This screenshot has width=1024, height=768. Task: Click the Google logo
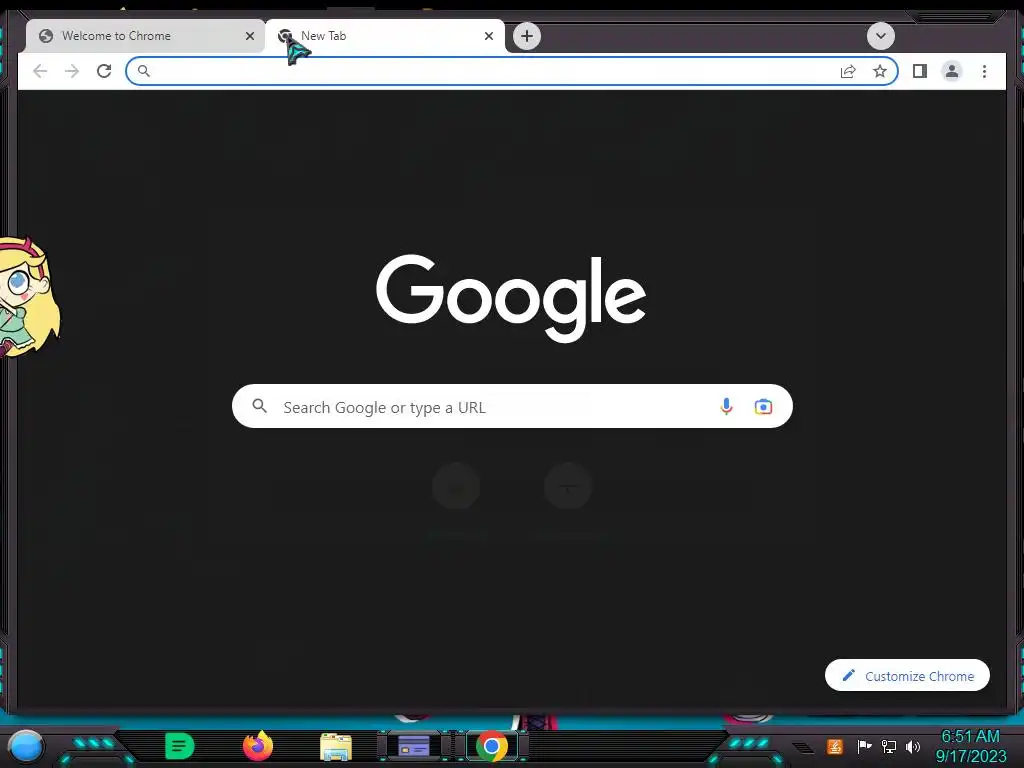point(511,298)
